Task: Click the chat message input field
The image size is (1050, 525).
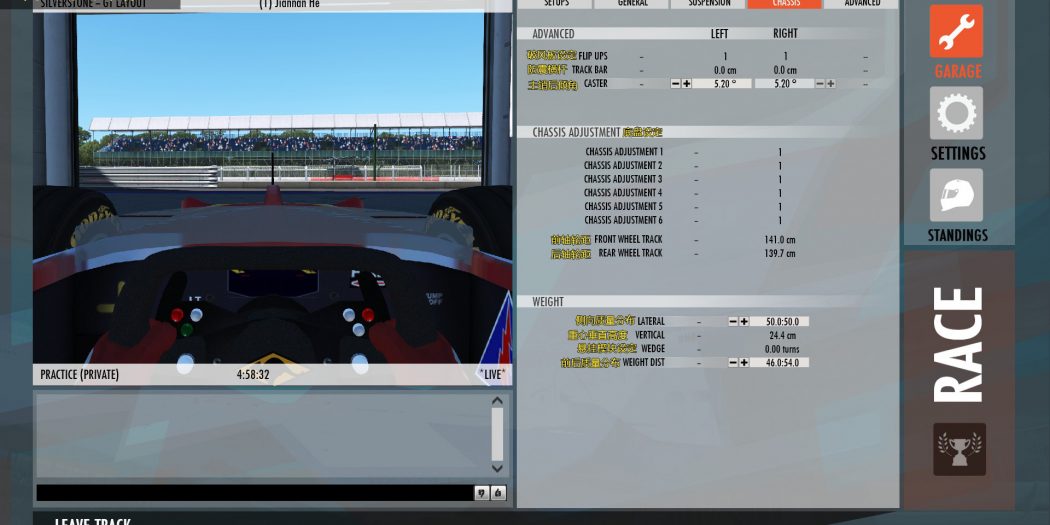Action: (x=254, y=493)
